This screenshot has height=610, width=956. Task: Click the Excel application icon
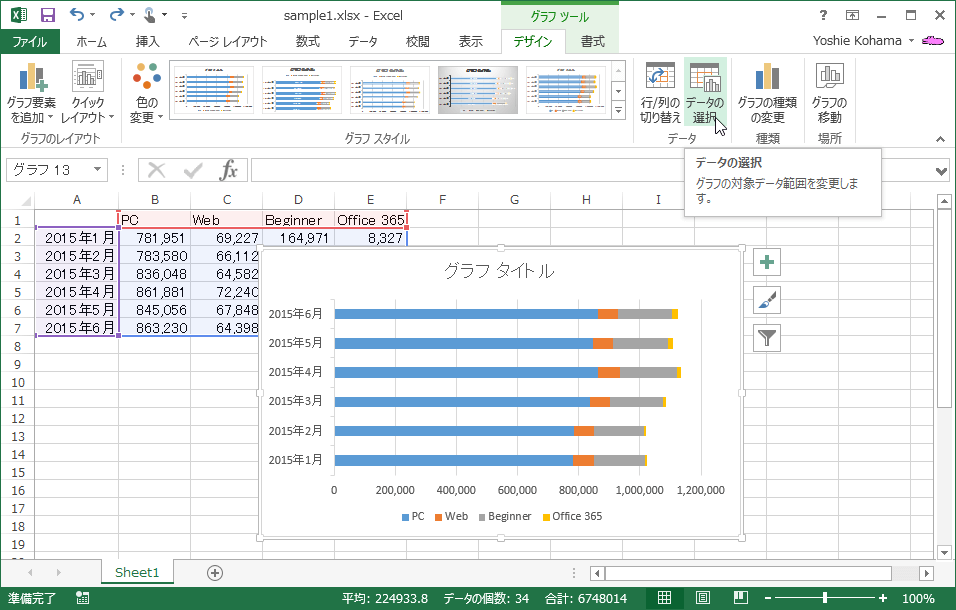coord(18,15)
